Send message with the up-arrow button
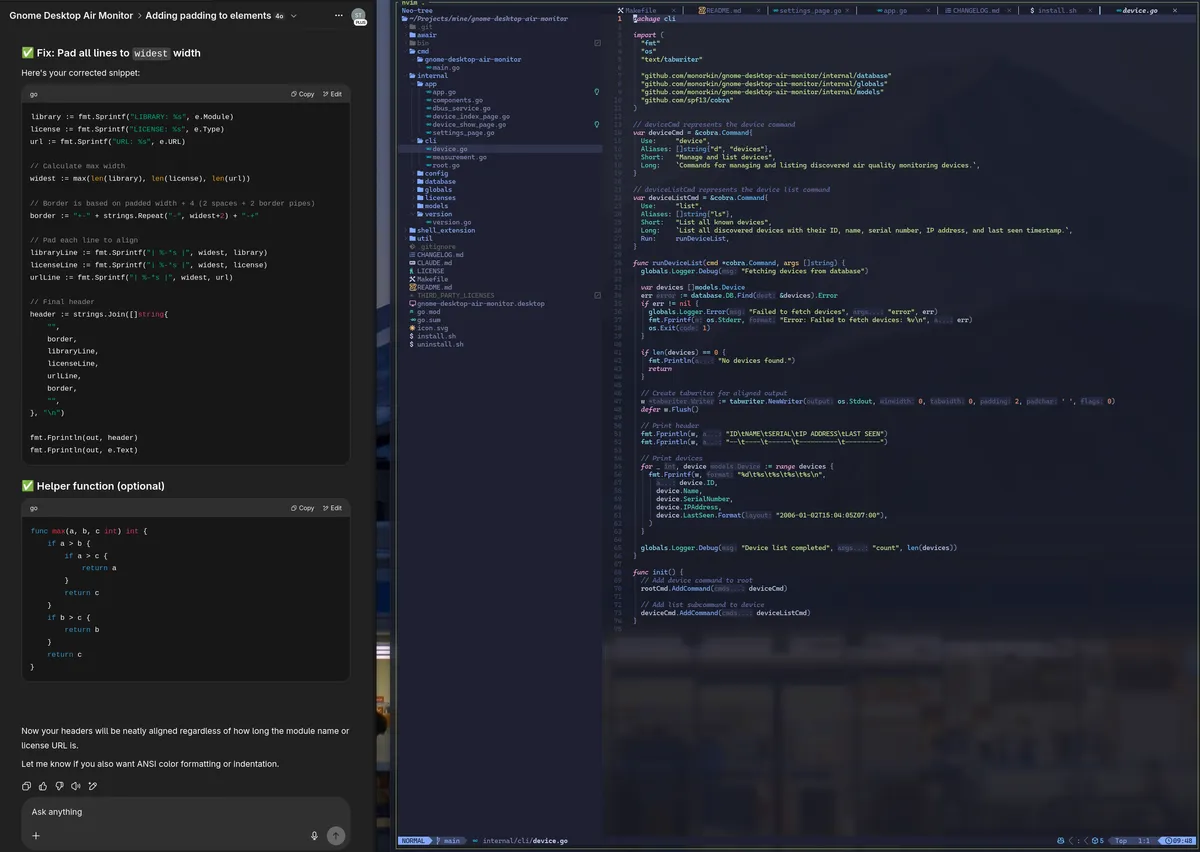This screenshot has height=852, width=1200. pyautogui.click(x=336, y=835)
